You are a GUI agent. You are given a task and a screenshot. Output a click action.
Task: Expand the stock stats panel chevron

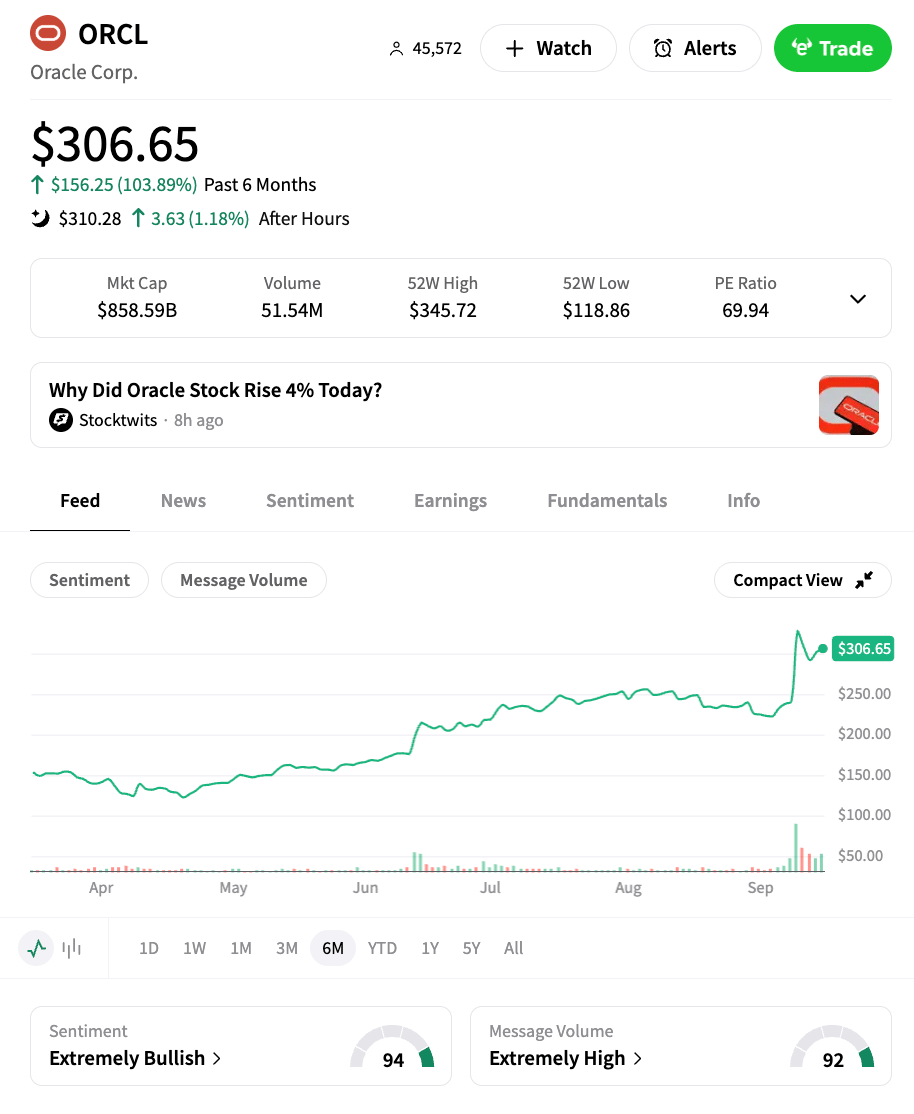point(857,298)
